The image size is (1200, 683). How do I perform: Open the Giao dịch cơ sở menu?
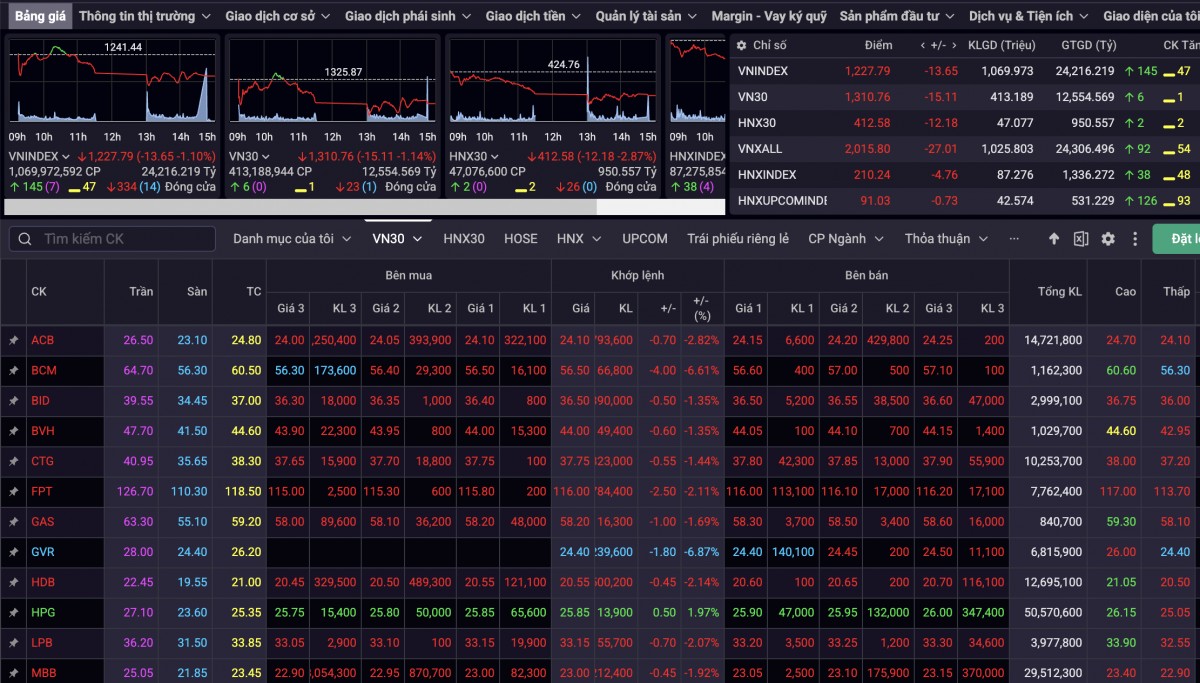click(276, 16)
